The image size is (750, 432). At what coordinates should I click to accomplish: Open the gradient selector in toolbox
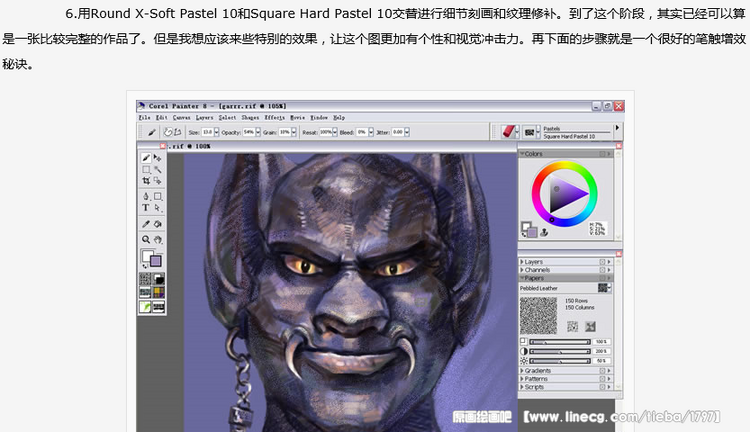(x=158, y=278)
